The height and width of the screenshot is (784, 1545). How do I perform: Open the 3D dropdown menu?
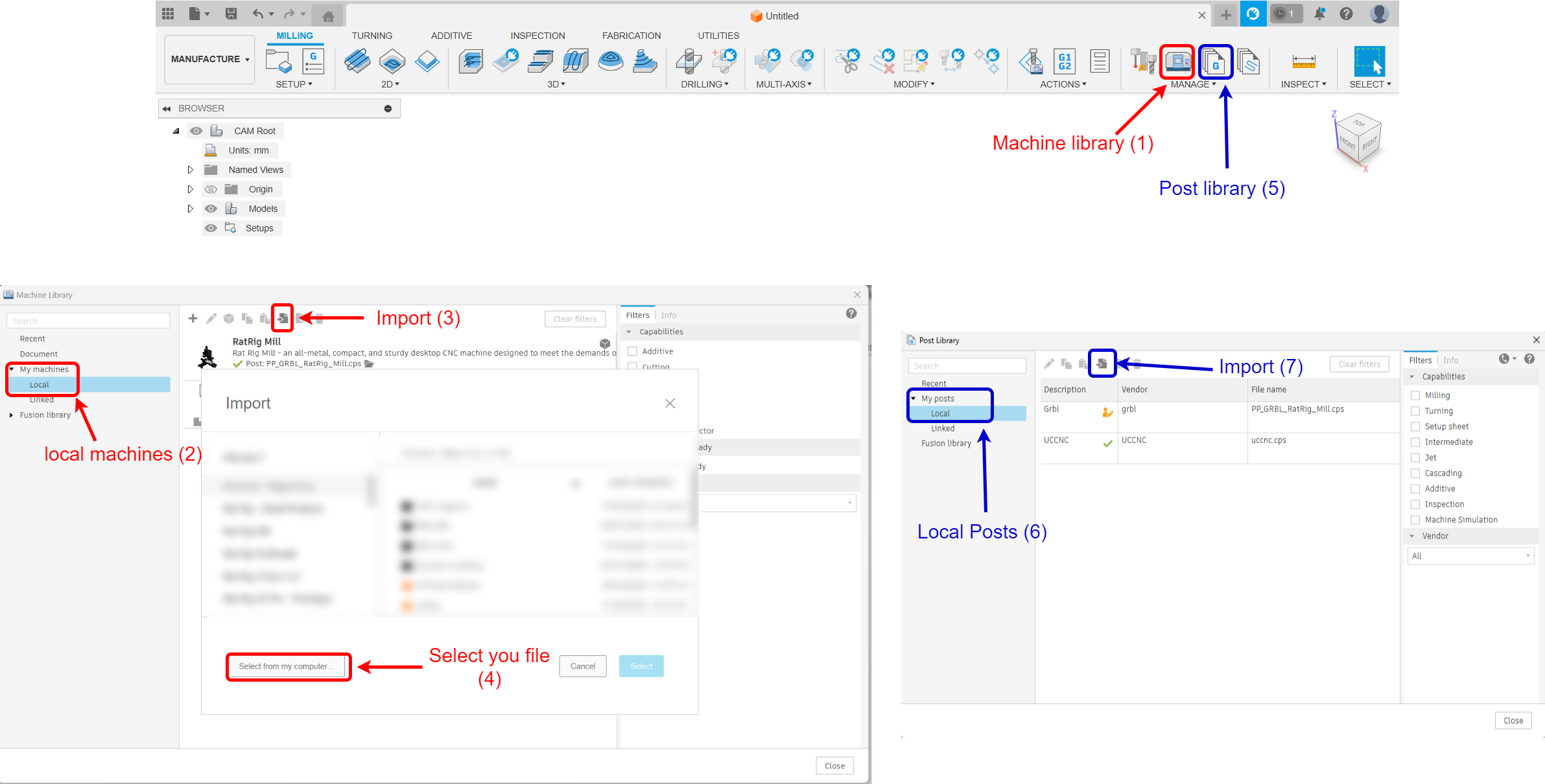[x=556, y=84]
